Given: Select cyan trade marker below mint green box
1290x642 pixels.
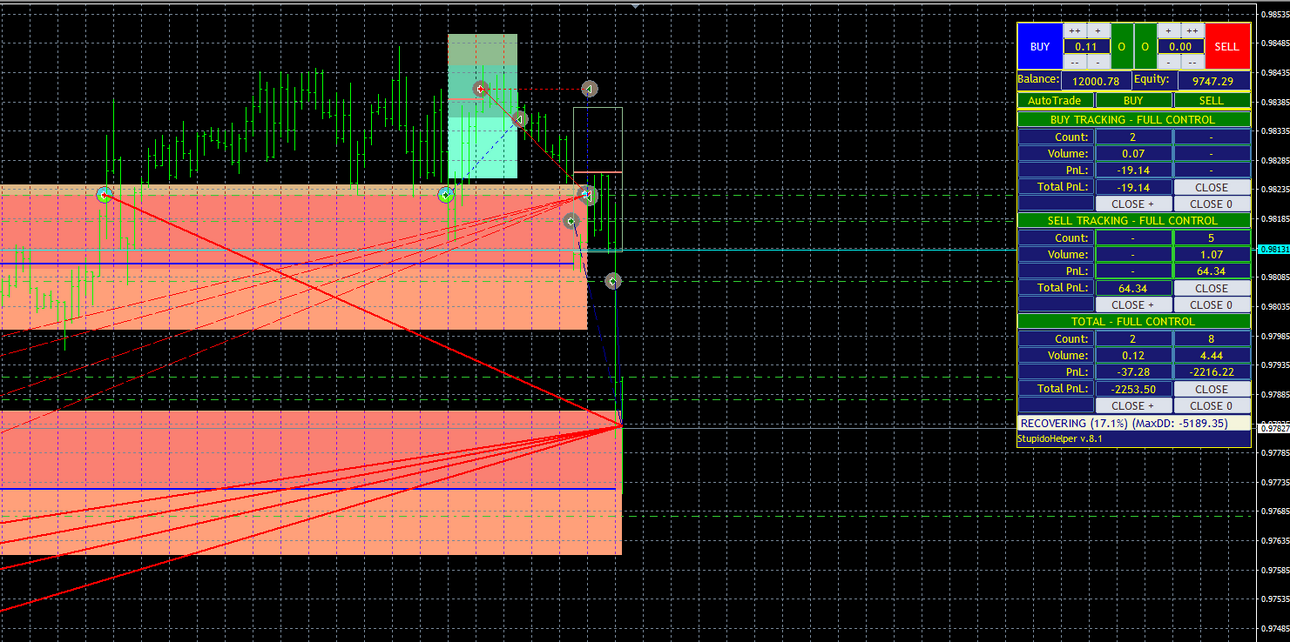Looking at the screenshot, I should click(x=447, y=195).
